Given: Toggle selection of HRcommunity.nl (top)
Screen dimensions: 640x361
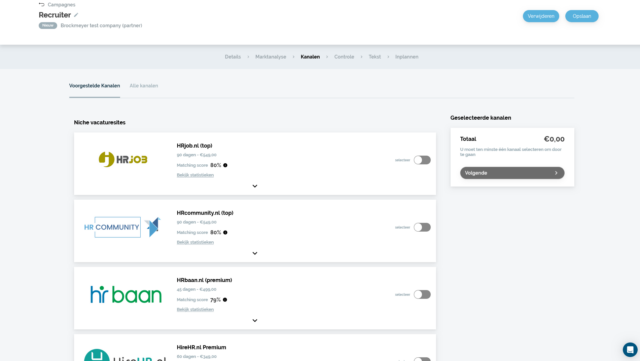Looking at the screenshot, I should coord(422,227).
